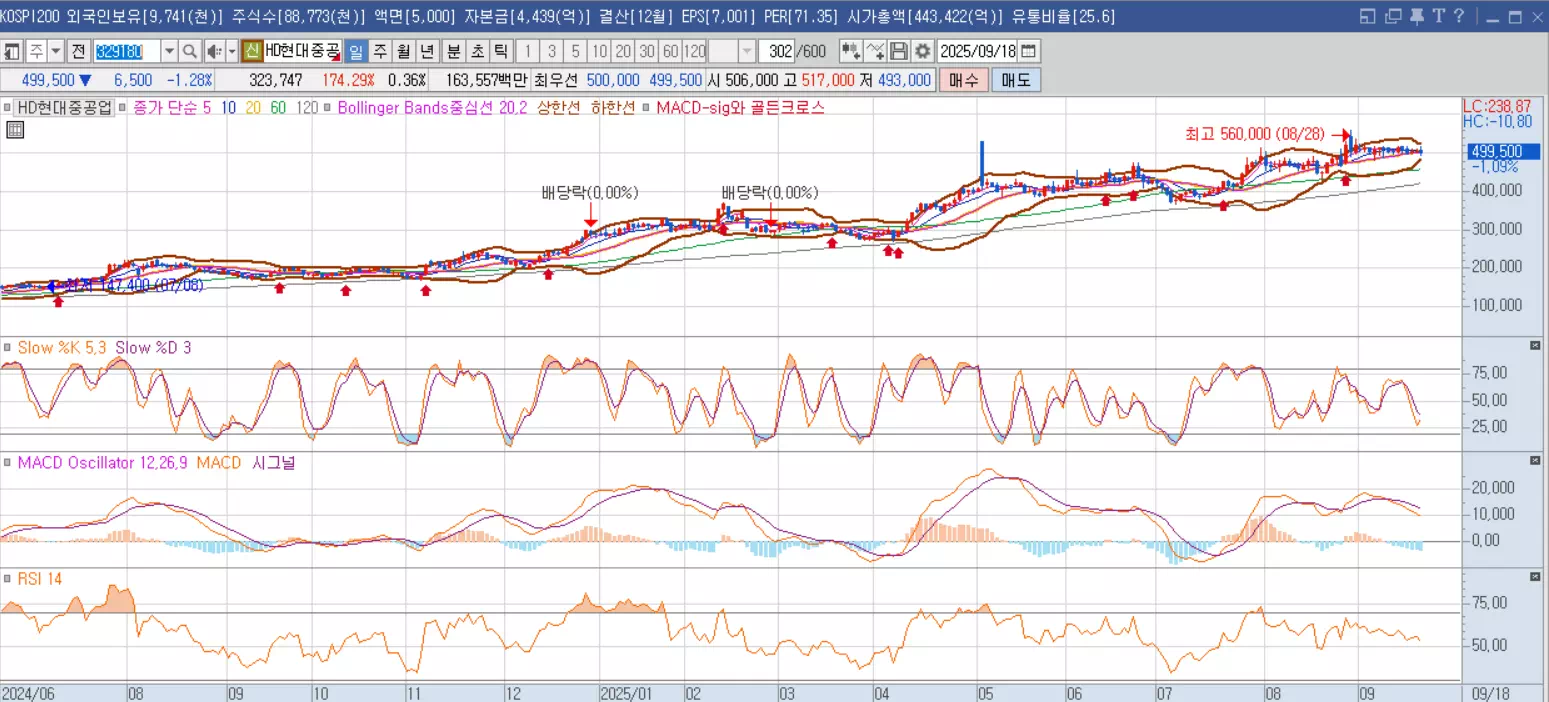Save chart with the floppy disk icon
Image resolution: width=1549 pixels, height=702 pixels.
click(899, 51)
